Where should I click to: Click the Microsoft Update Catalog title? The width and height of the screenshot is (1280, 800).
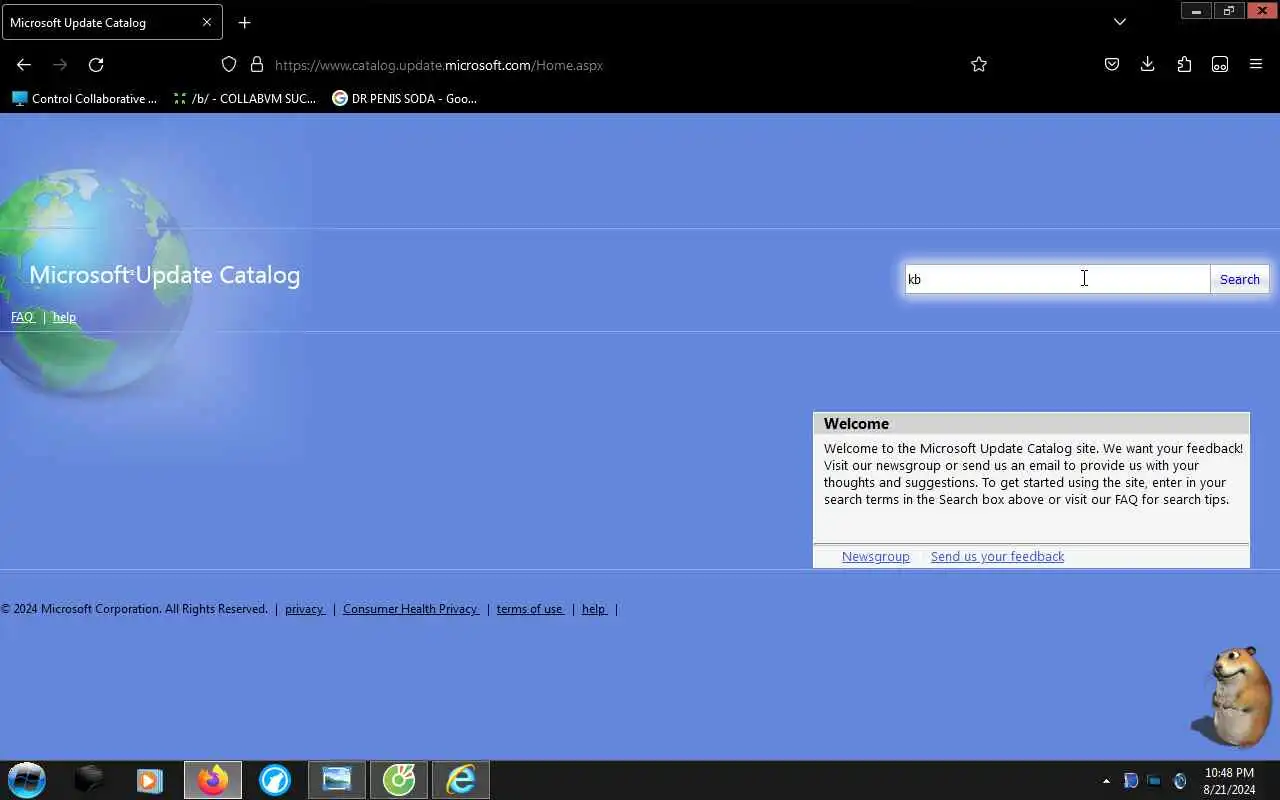tap(164, 275)
